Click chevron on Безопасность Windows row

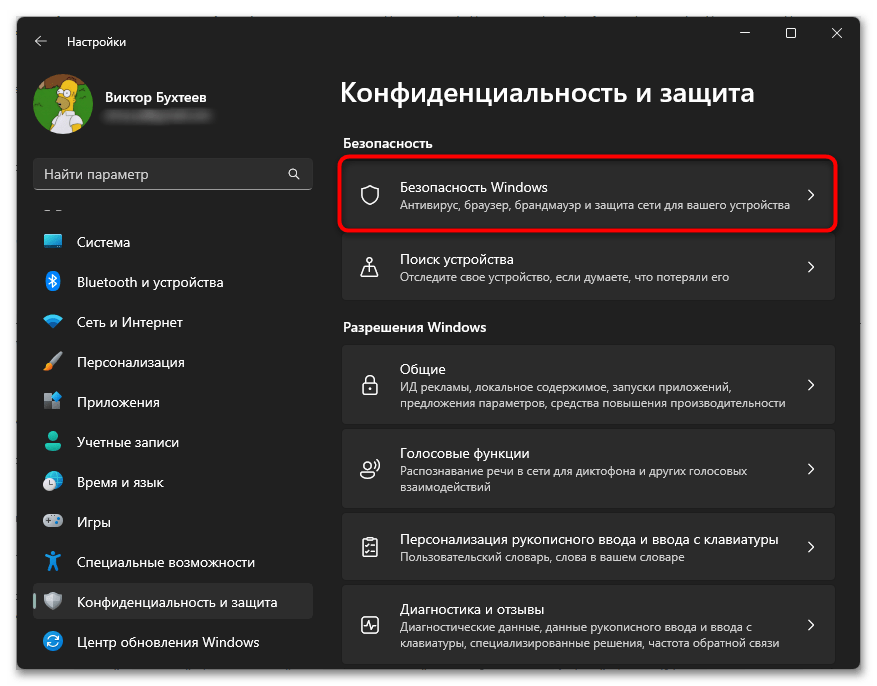point(811,195)
